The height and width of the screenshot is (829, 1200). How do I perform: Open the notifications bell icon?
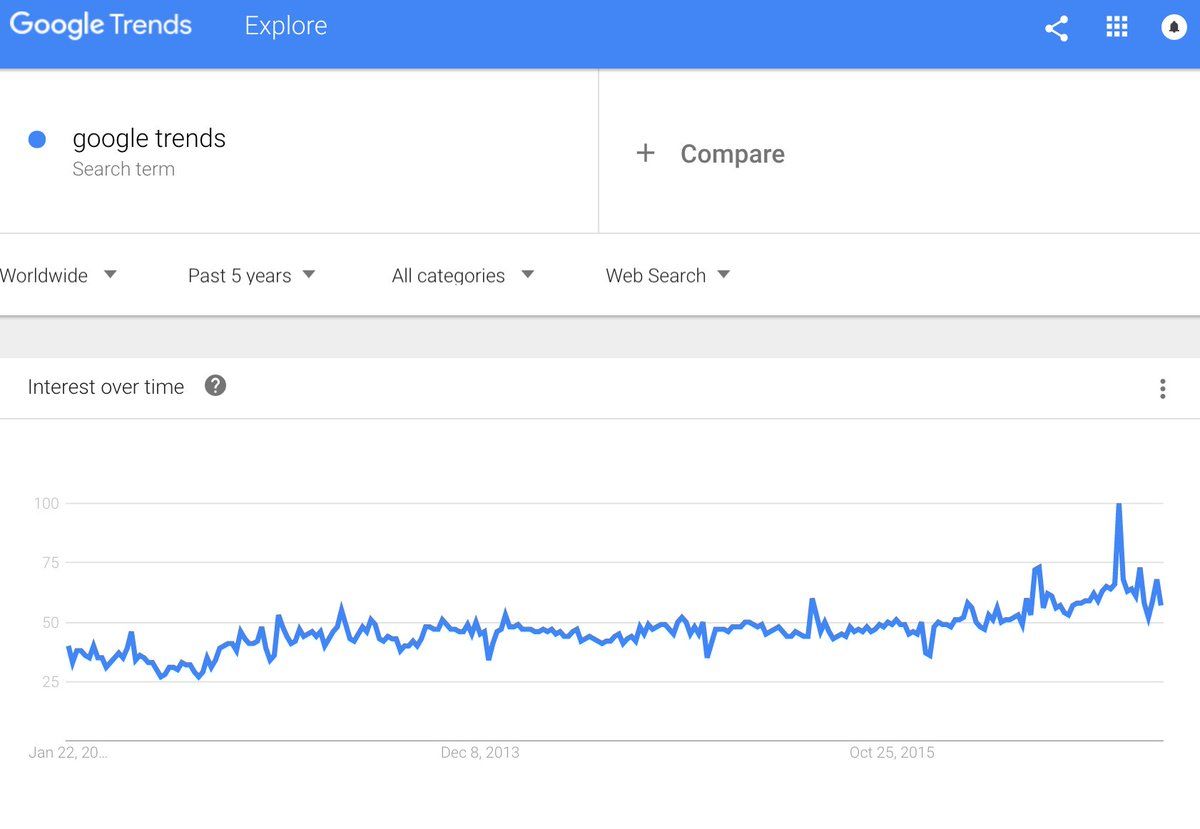click(x=1174, y=27)
